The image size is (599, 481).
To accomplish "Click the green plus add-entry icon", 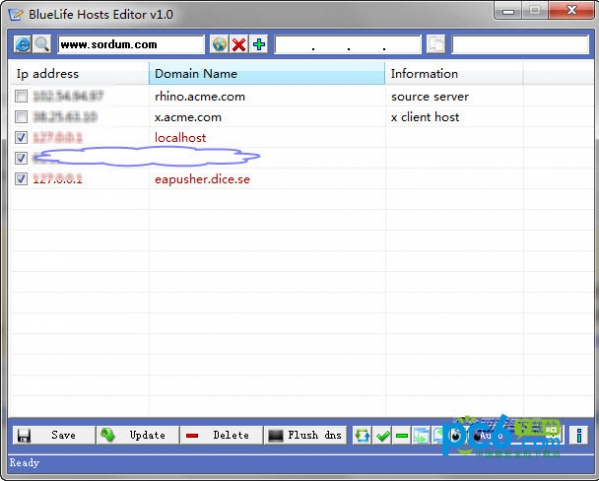I will click(259, 44).
